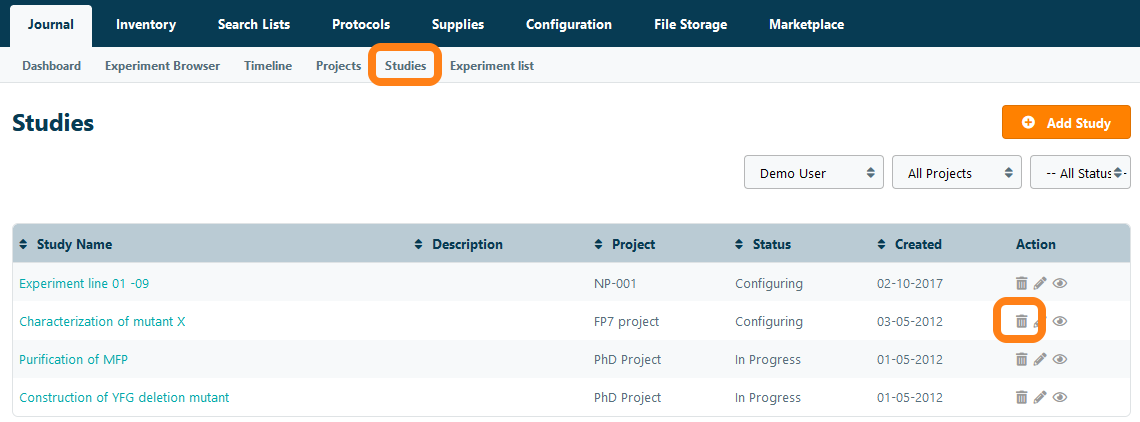Click trash icon for Characterization of mutant X

pyautogui.click(x=1021, y=322)
